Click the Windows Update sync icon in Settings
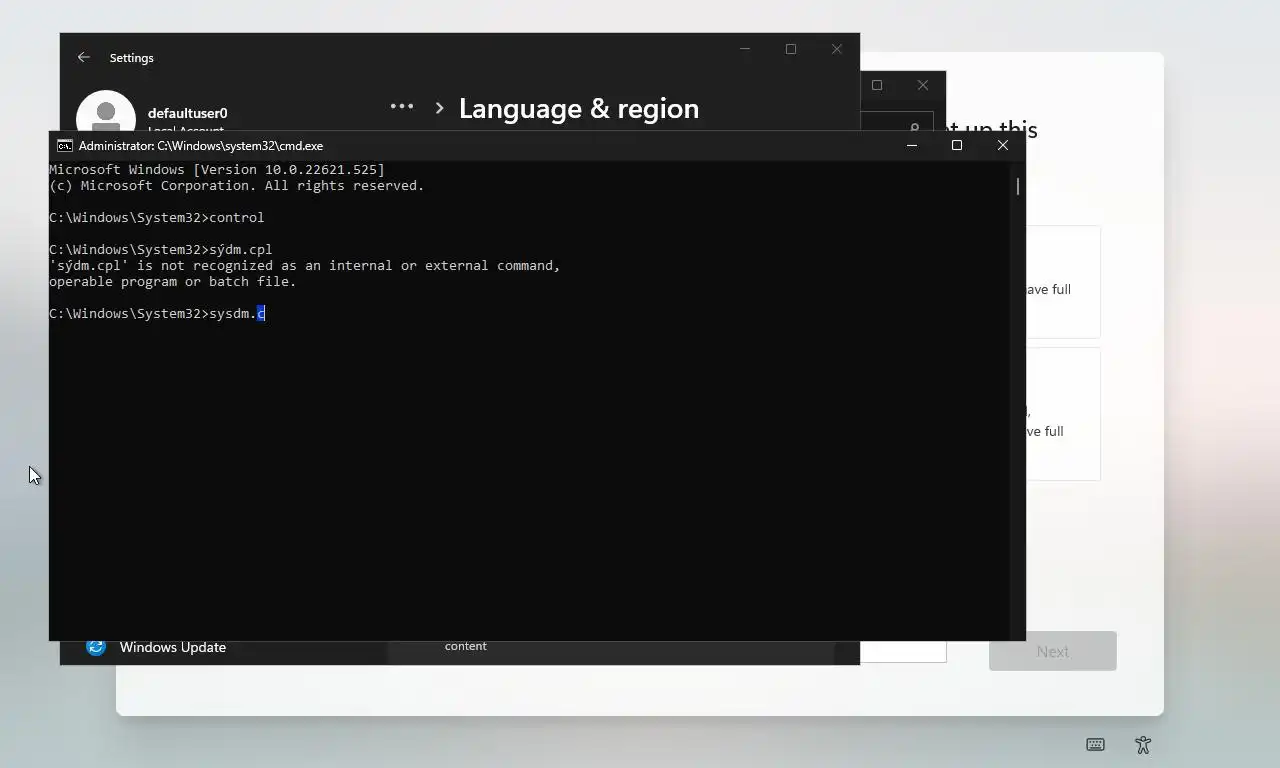The height and width of the screenshot is (768, 1280). click(x=96, y=647)
